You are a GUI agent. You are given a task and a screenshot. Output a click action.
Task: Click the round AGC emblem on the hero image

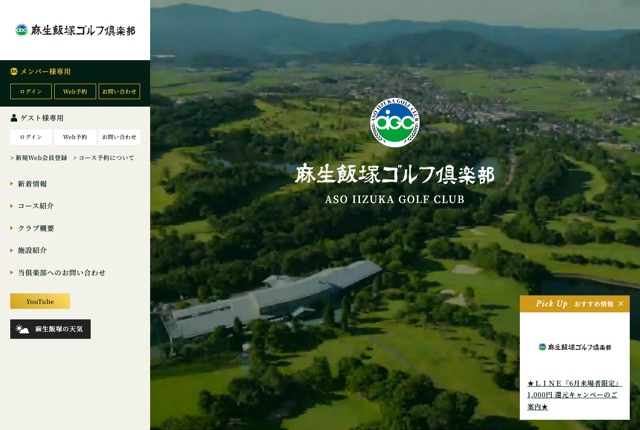coord(394,122)
